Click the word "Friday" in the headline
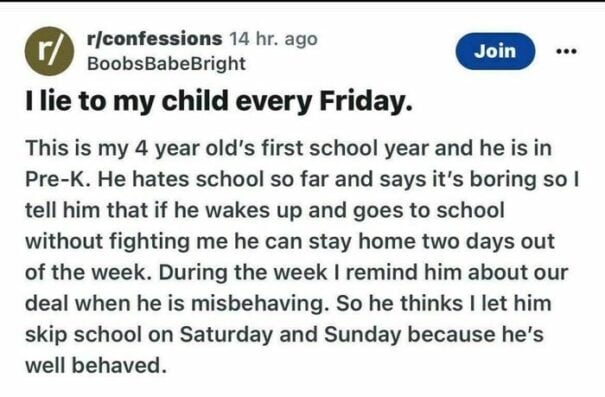Screen dimensions: 605x397 click(x=365, y=101)
